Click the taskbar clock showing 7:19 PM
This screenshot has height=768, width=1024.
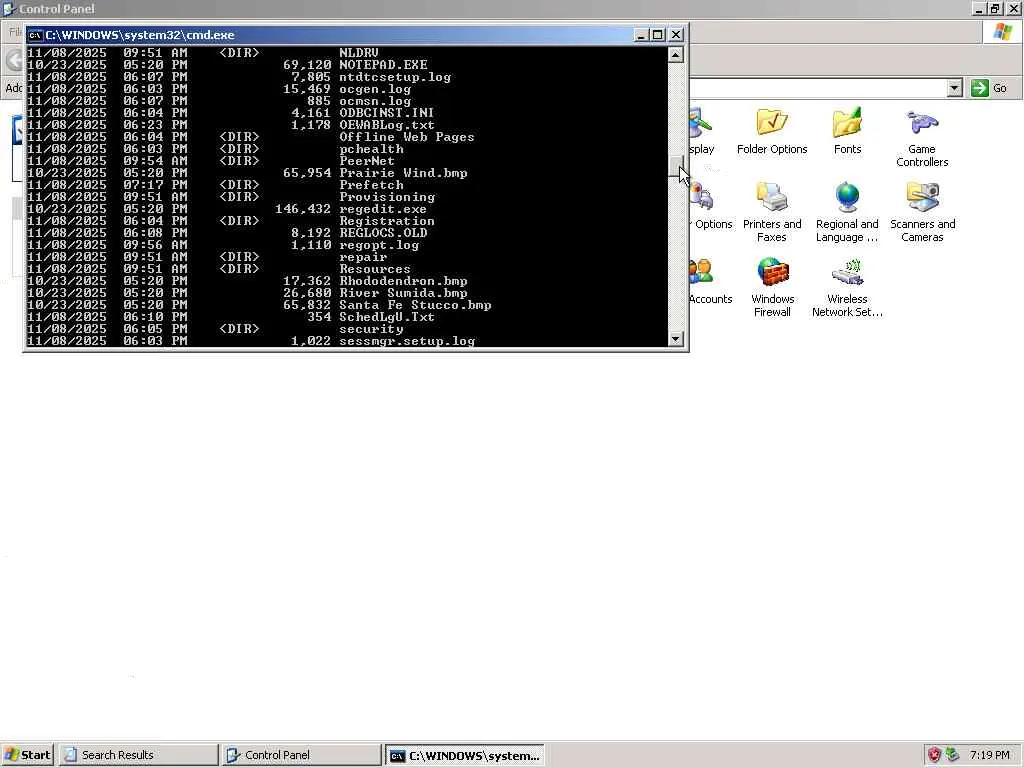pyautogui.click(x=989, y=755)
